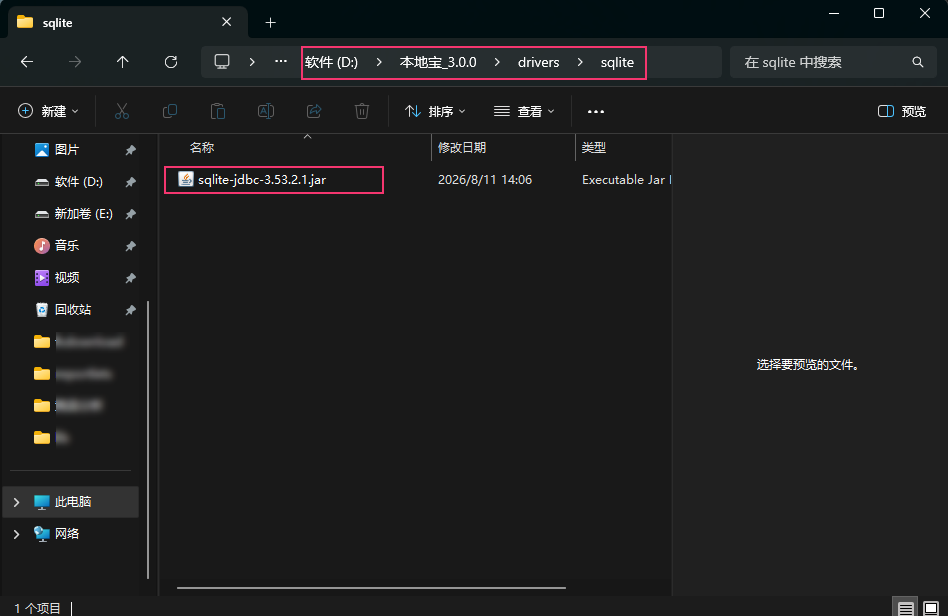Click the pin icon beside 视频
Screen dimensions: 948x616
pyautogui.click(x=130, y=278)
